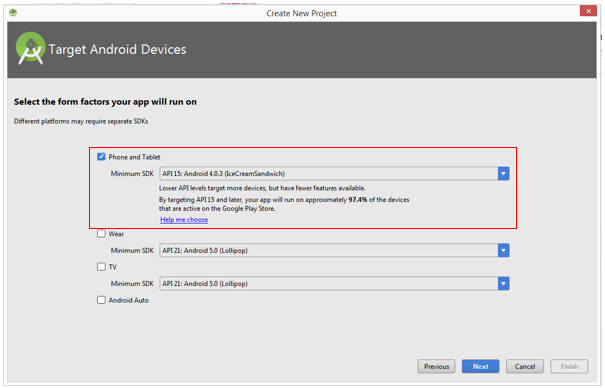Close the Create New Project dialog

[588, 11]
